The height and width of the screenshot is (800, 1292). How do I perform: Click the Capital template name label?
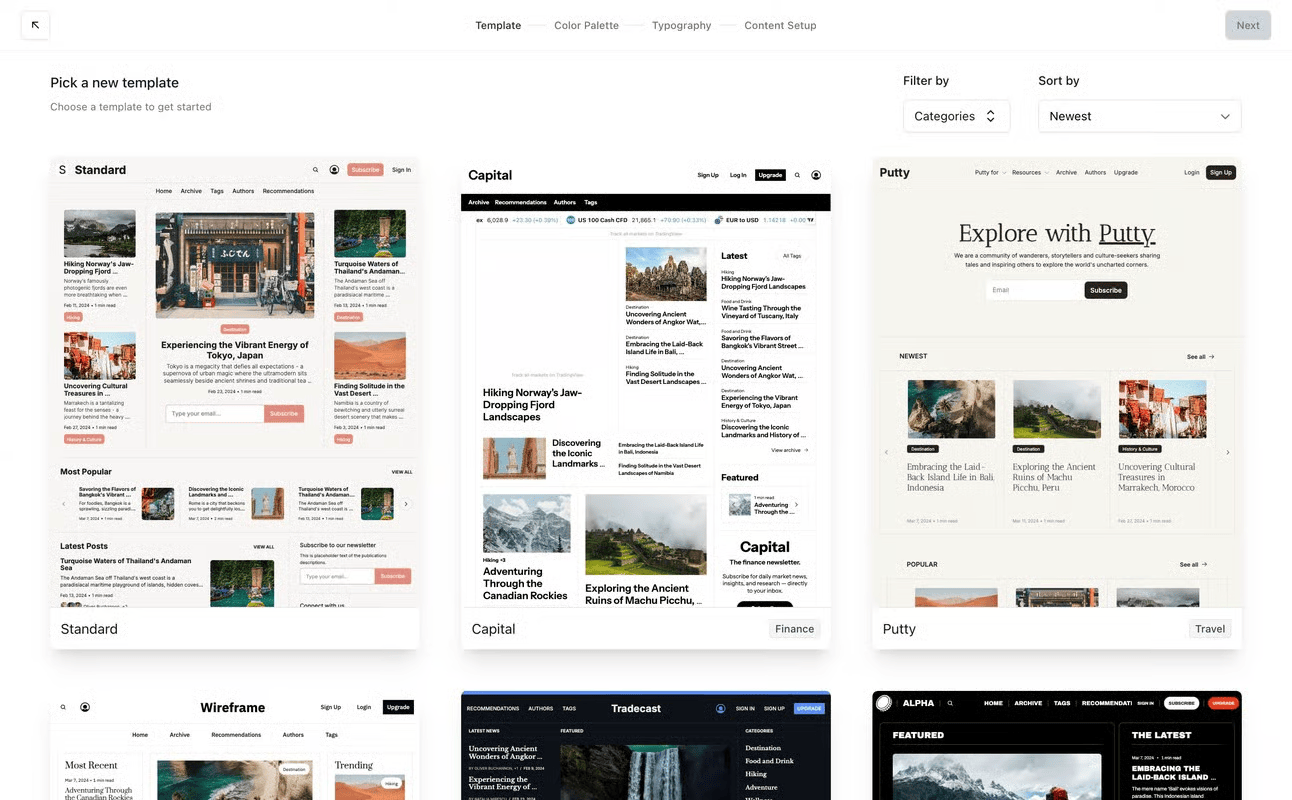493,629
